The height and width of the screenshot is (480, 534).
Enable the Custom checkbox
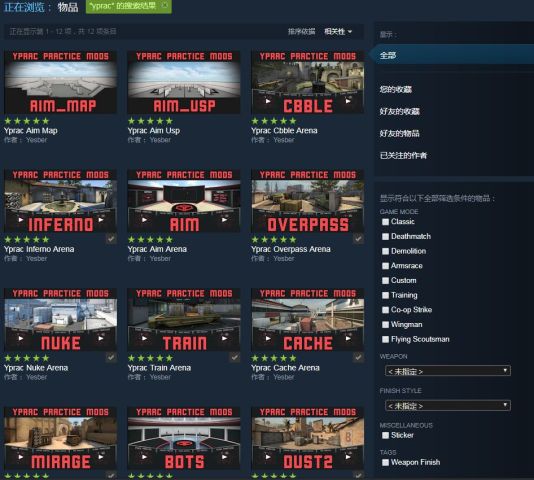click(x=385, y=280)
